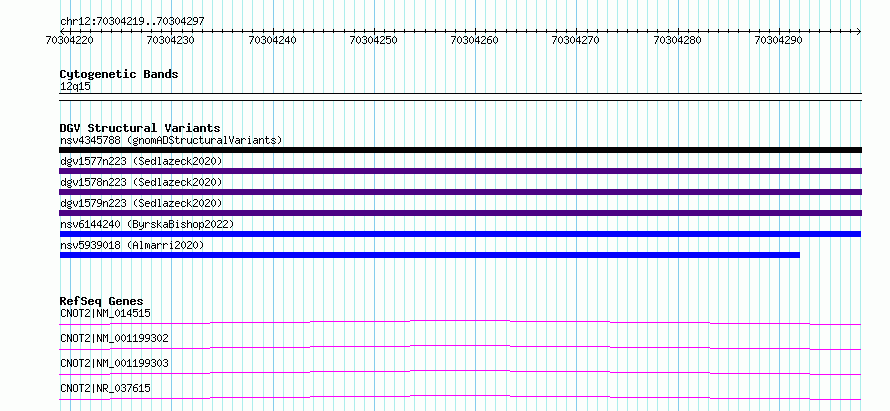Click the purple dgv1579n223 variant bar
The height and width of the screenshot is (411, 890).
point(460,213)
